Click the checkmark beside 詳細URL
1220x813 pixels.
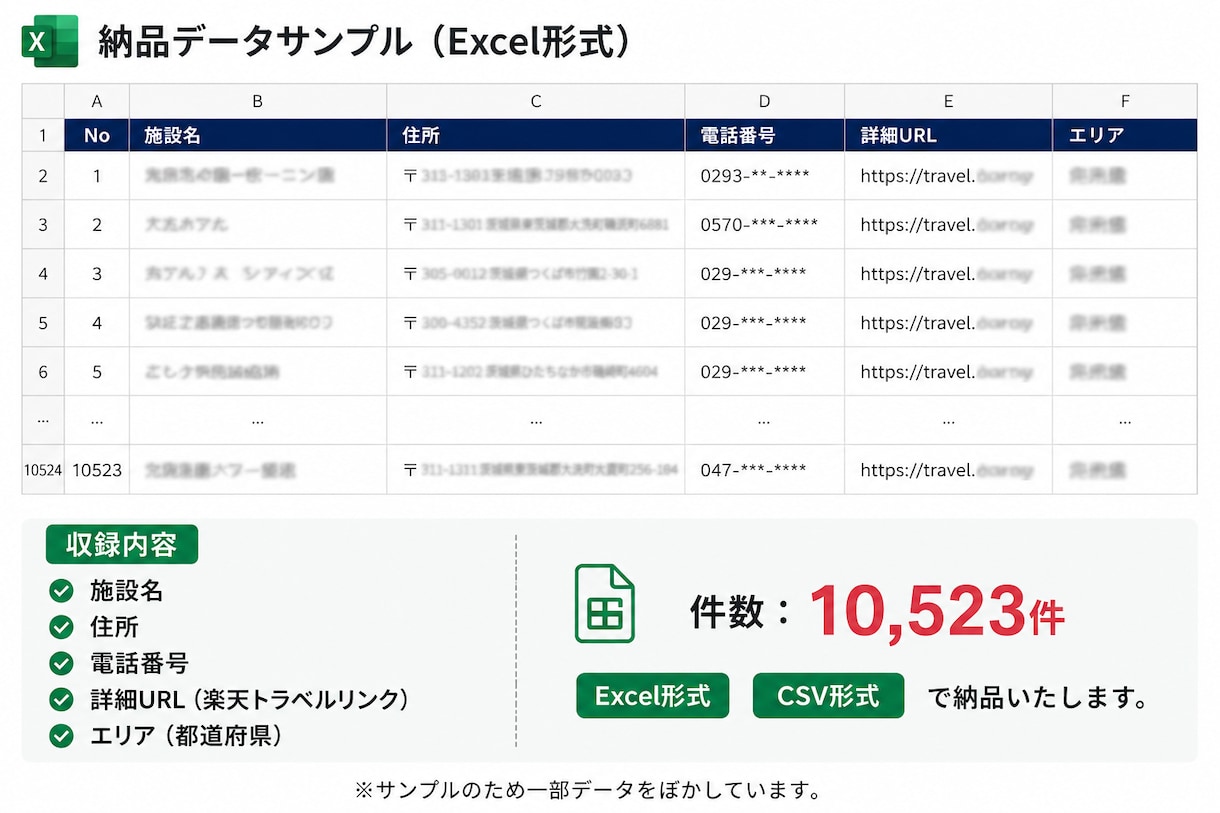tap(62, 699)
